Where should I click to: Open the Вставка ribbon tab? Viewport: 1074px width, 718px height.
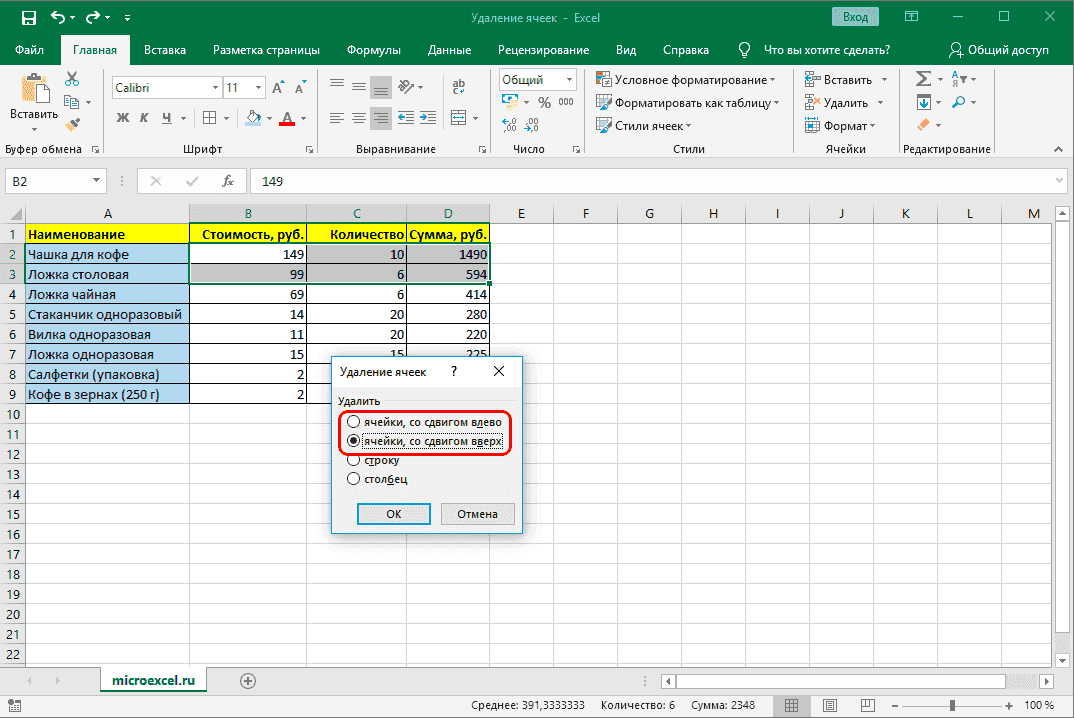165,50
